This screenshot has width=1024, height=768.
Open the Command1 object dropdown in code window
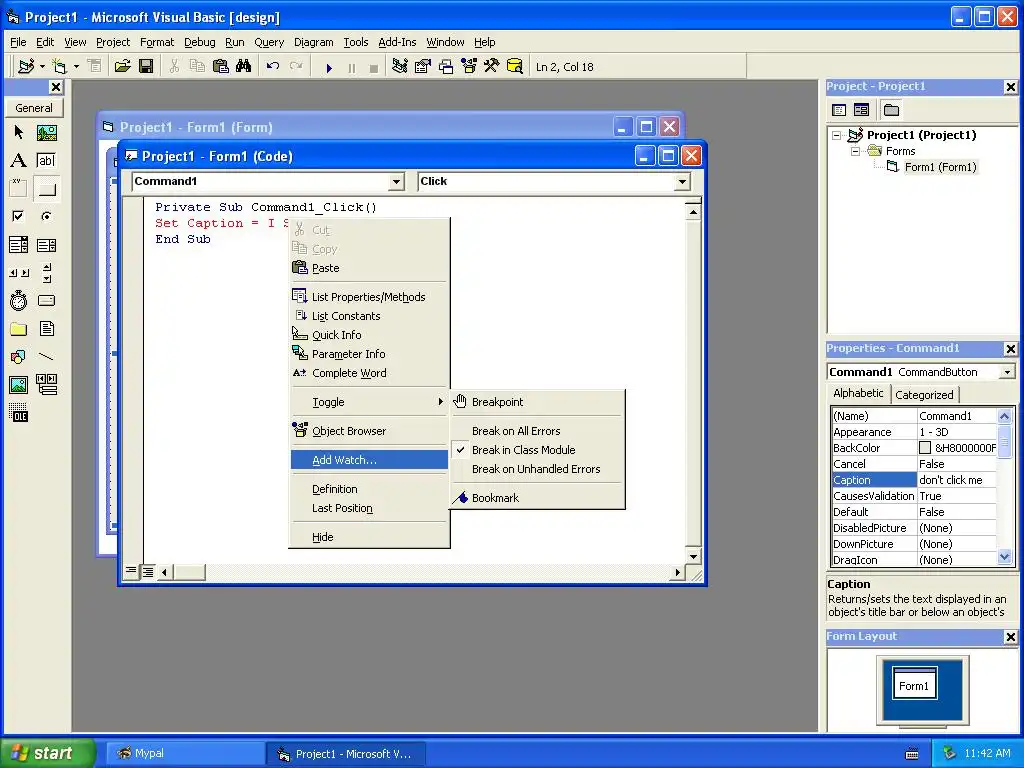[396, 182]
